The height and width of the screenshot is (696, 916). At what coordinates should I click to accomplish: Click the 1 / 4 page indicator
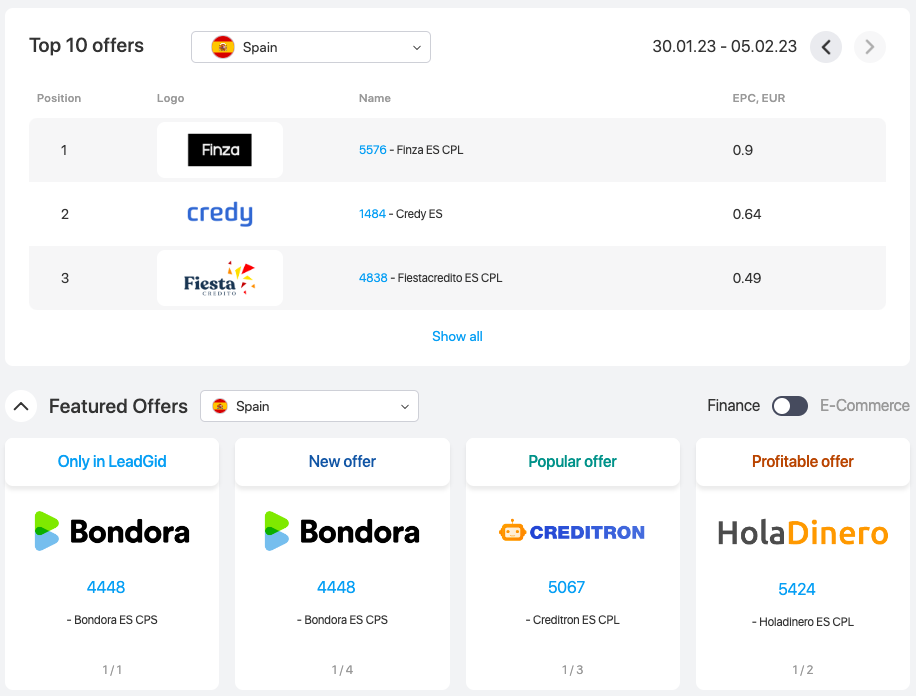tap(342, 670)
